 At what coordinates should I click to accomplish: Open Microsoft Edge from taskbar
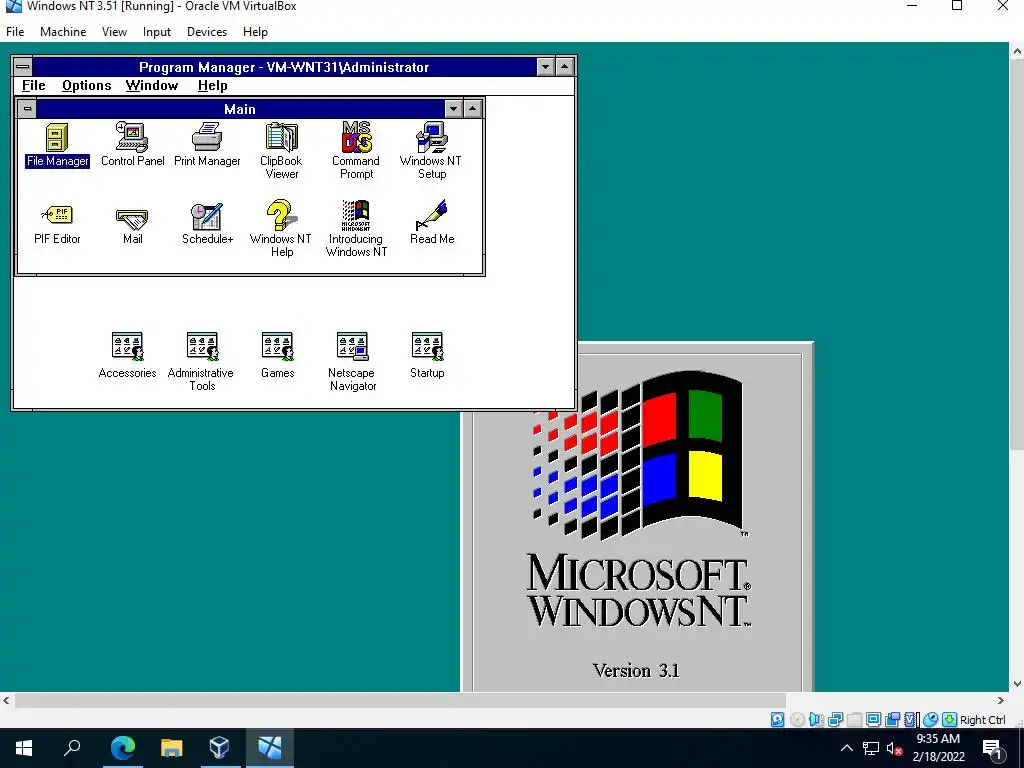pyautogui.click(x=123, y=748)
